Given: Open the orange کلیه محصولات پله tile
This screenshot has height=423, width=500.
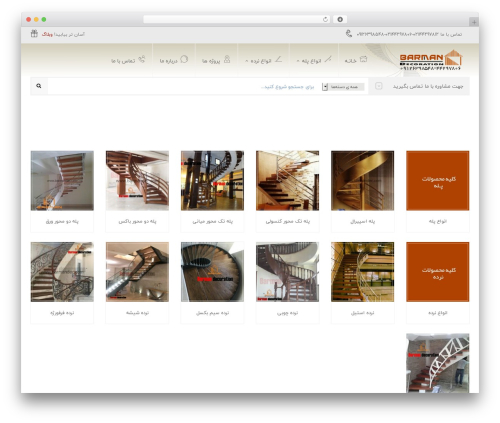Looking at the screenshot, I should pyautogui.click(x=438, y=180).
